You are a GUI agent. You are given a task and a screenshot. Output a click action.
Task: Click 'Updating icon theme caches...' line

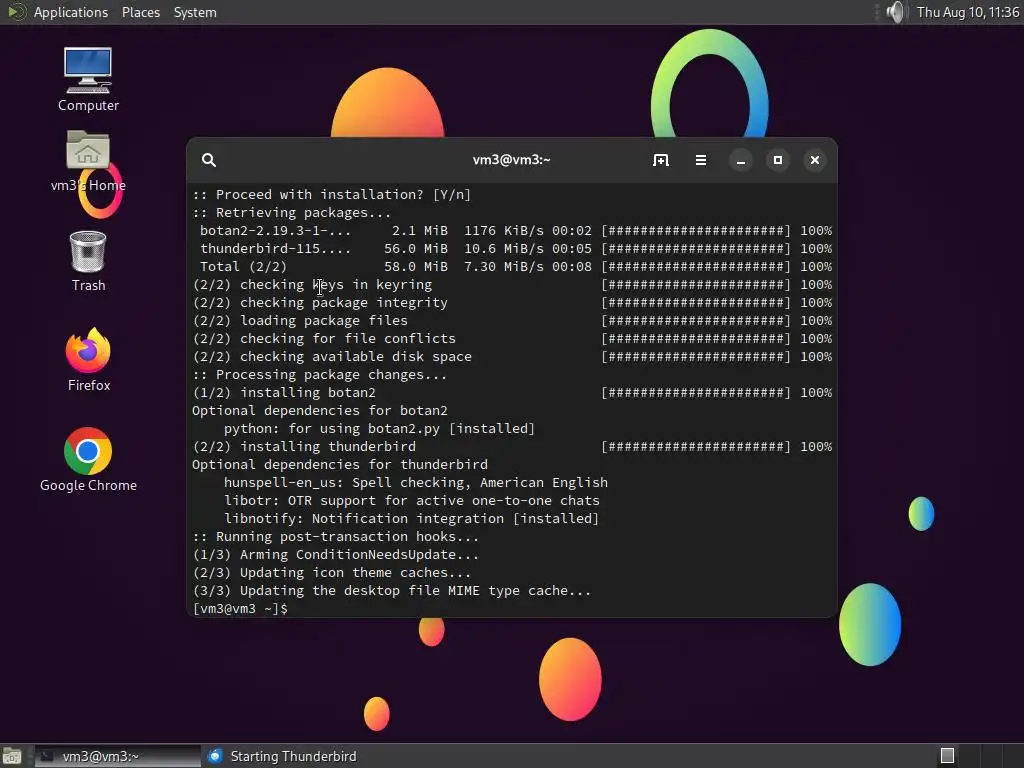point(332,573)
